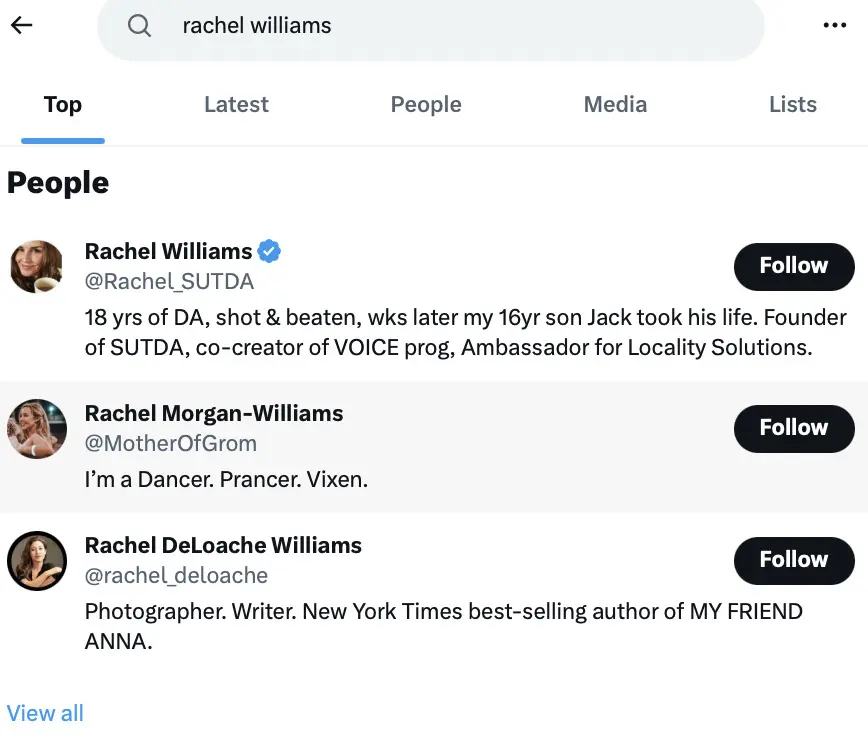Click the search field with 'rachel williams'
The image size is (868, 754).
click(450, 26)
